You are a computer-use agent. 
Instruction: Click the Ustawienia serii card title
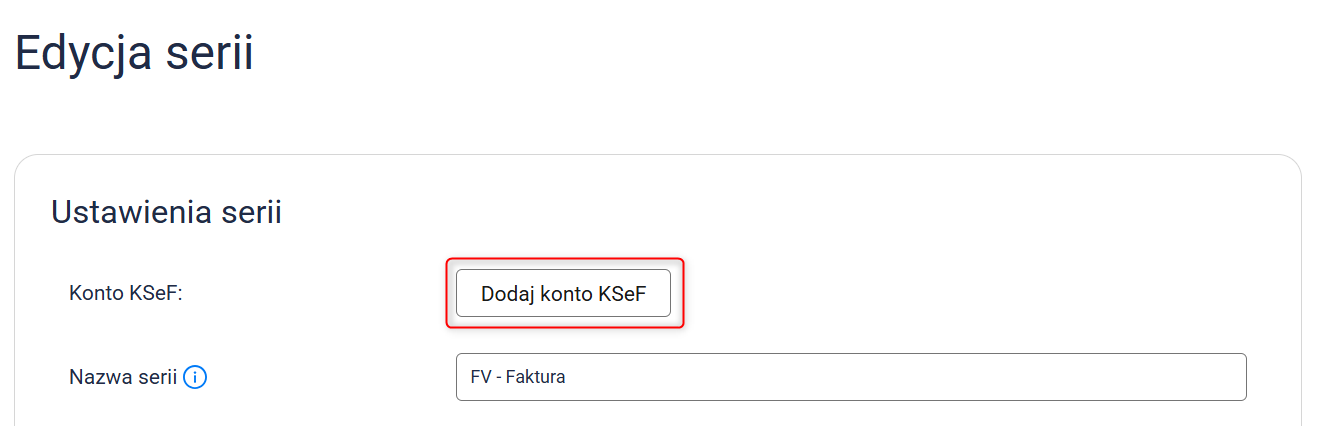(166, 212)
